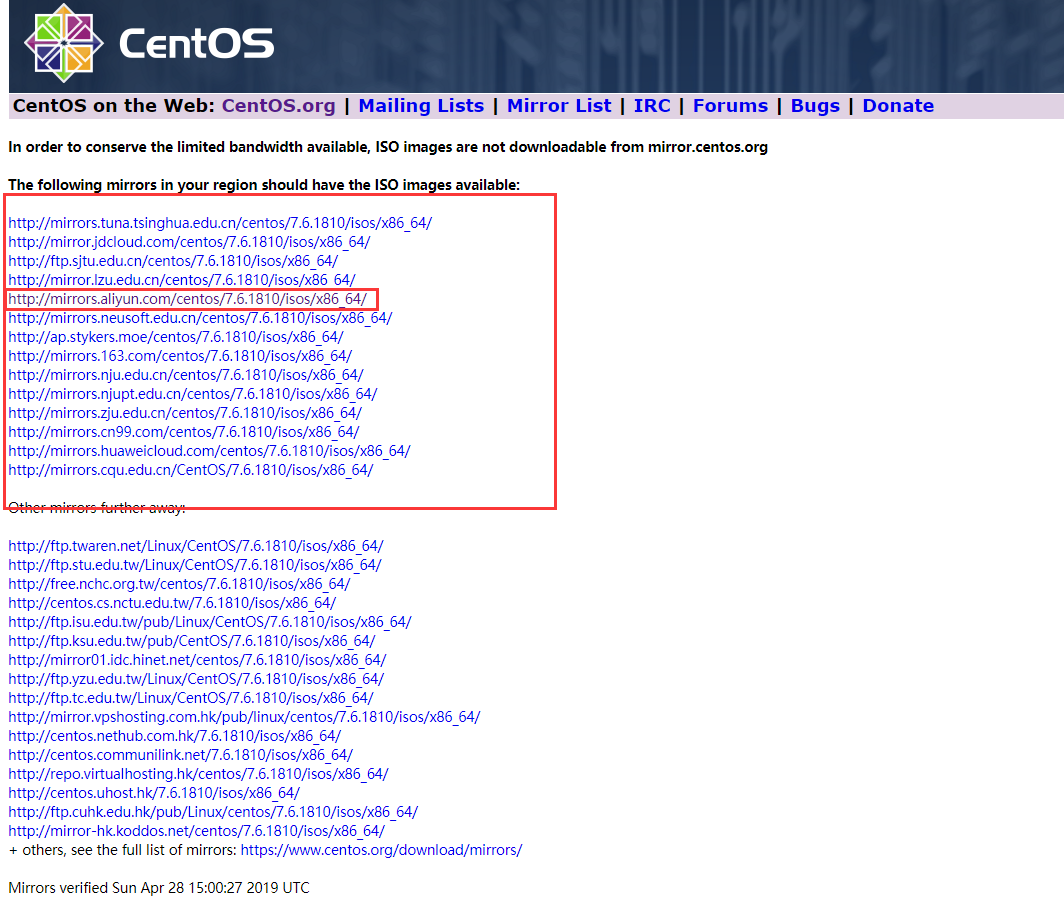
Task: Open mirrors.huaweicloud.com mirror link
Action: [210, 451]
